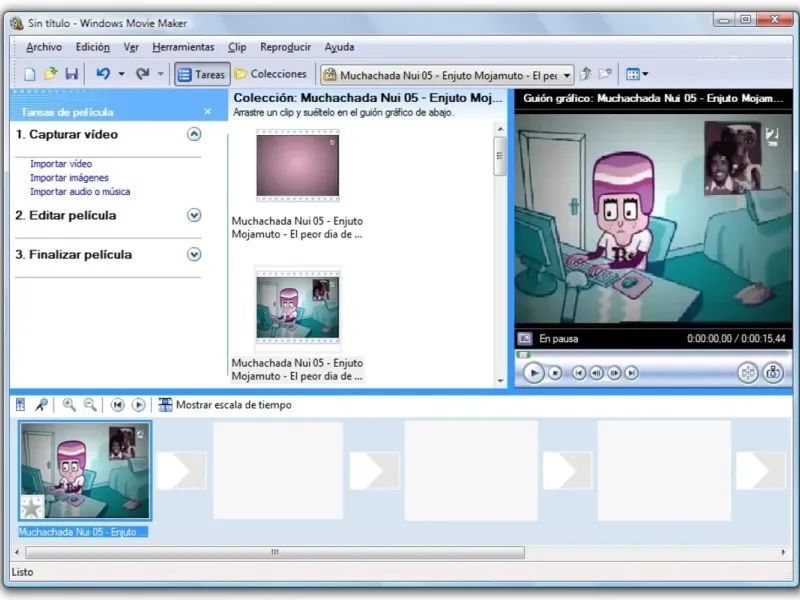Image resolution: width=800 pixels, height=600 pixels.
Task: Toggle the Colecciones pane view
Action: (270, 74)
